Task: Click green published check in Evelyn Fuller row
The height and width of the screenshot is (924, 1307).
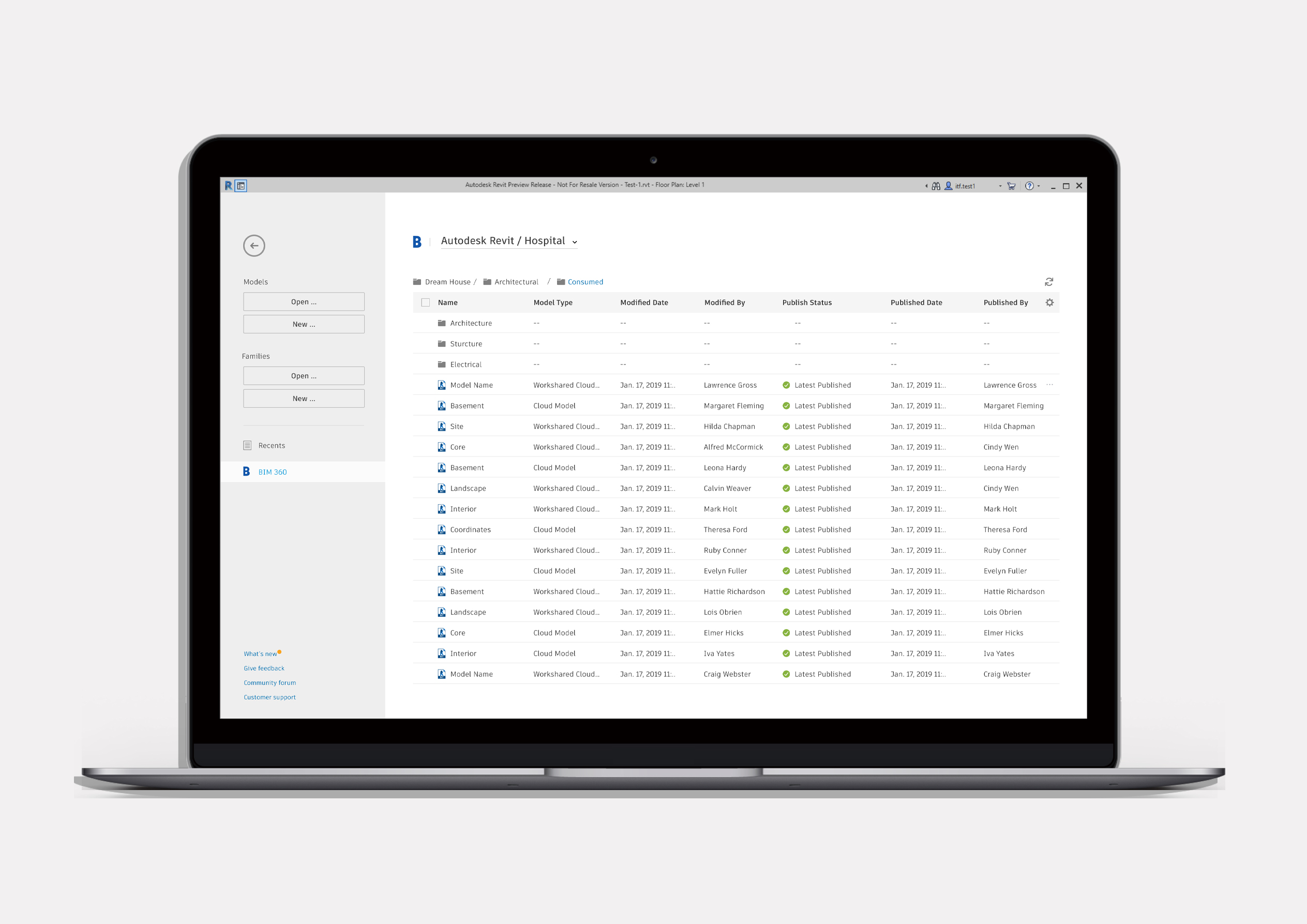Action: 786,571
